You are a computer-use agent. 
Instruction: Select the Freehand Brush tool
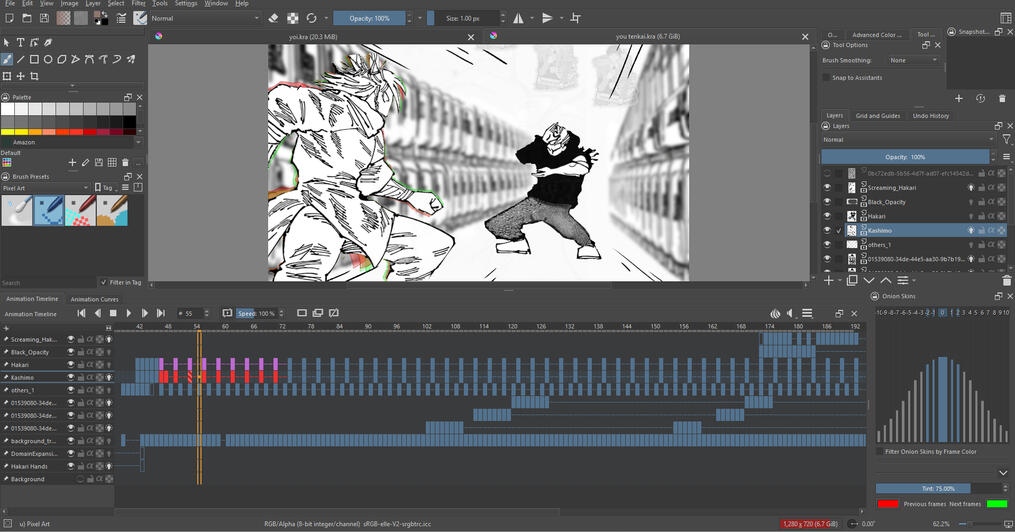7,59
